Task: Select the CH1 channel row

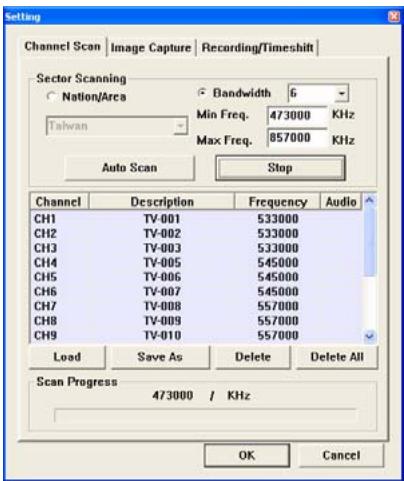Action: click(x=196, y=219)
